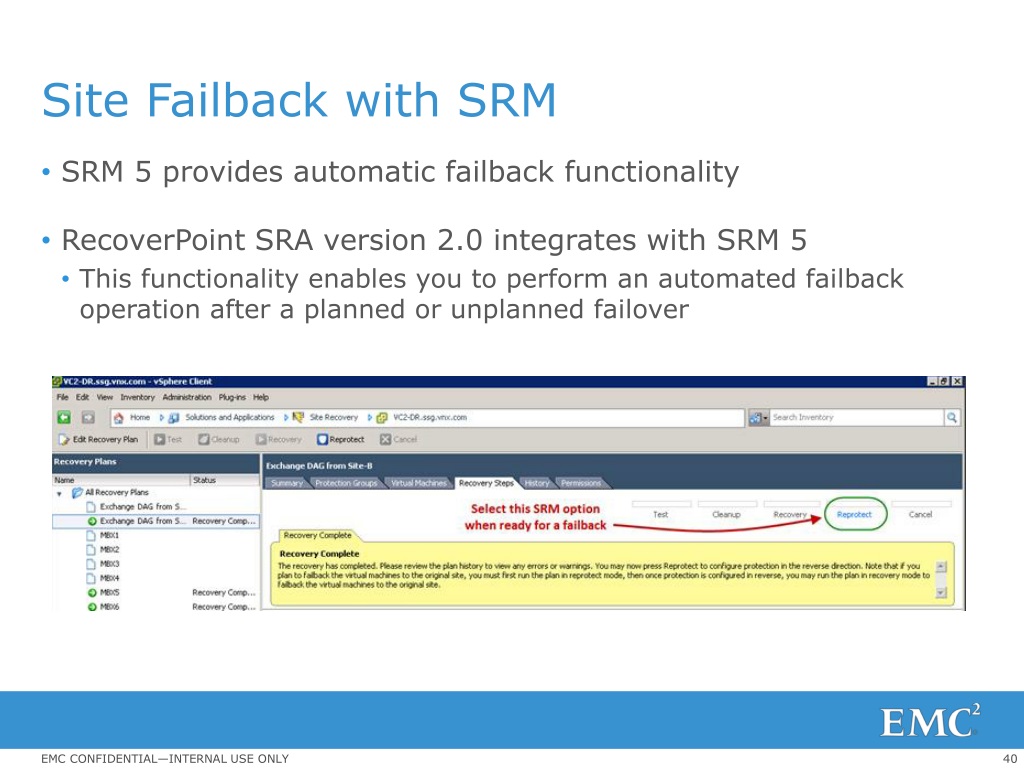The width and height of the screenshot is (1024, 768).
Task: Switch to the Protection Groups tab
Action: pyautogui.click(x=346, y=483)
